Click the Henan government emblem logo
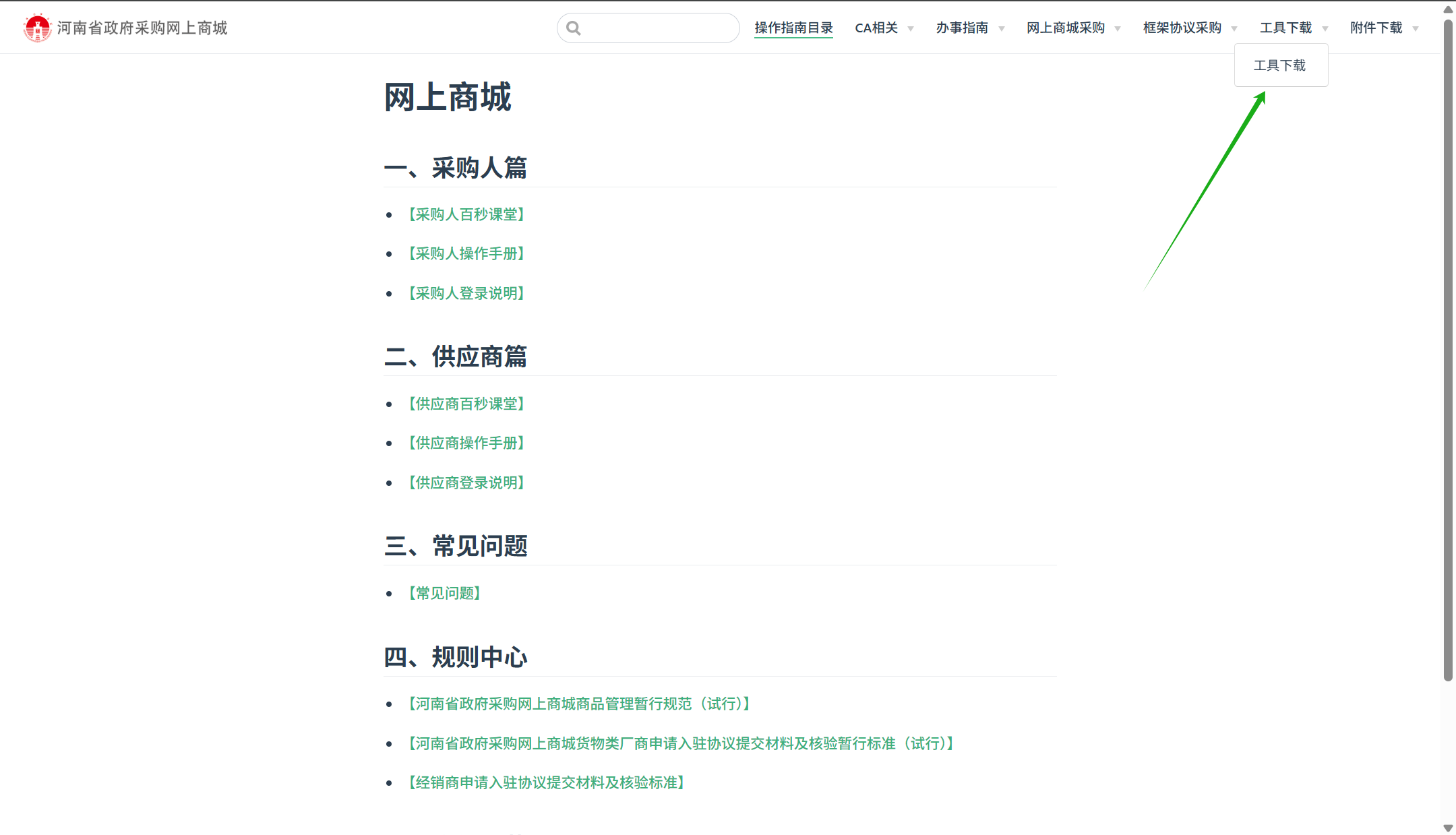 coord(37,28)
